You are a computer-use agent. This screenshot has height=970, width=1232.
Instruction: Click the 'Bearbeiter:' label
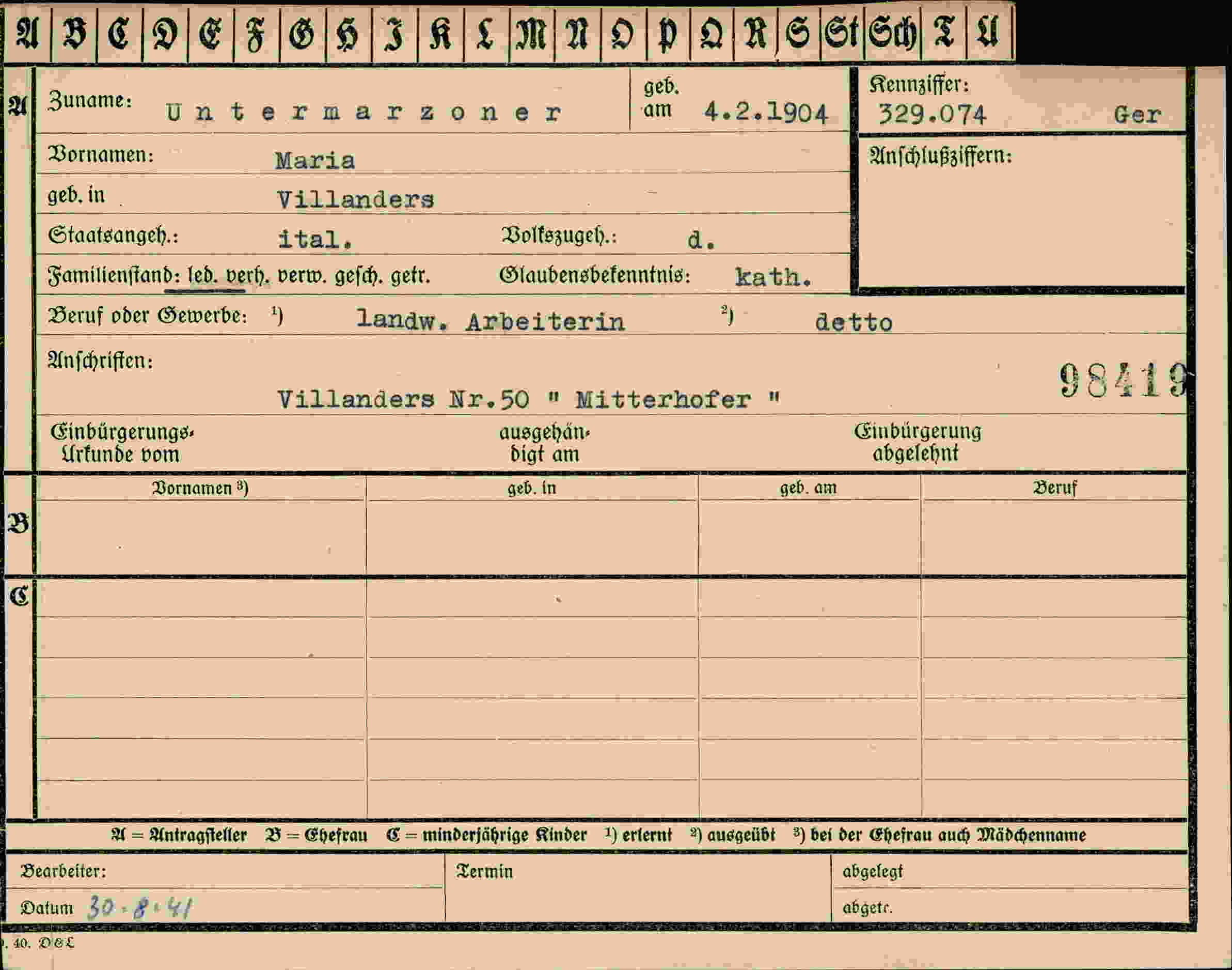coord(64,871)
